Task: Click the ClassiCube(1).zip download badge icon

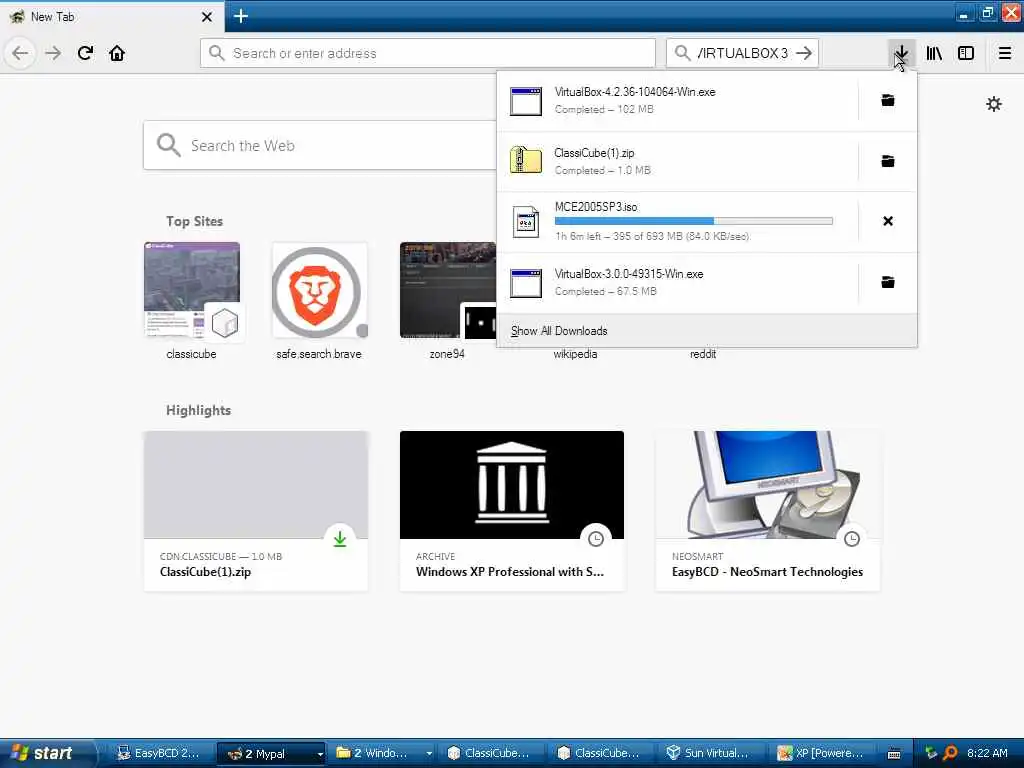Action: point(340,539)
